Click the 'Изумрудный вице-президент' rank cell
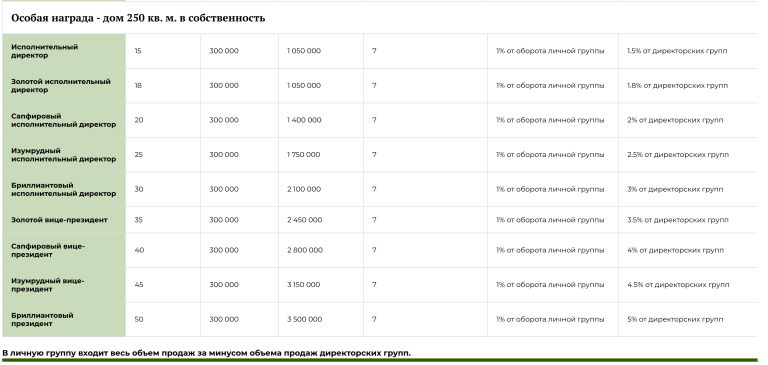 [x=64, y=285]
